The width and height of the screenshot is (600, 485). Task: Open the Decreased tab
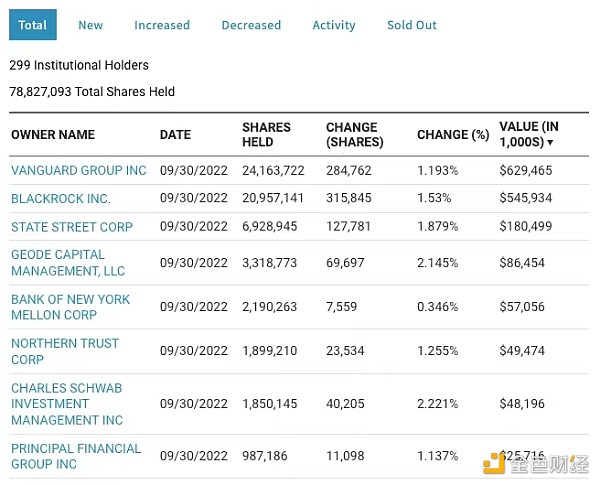pos(251,25)
